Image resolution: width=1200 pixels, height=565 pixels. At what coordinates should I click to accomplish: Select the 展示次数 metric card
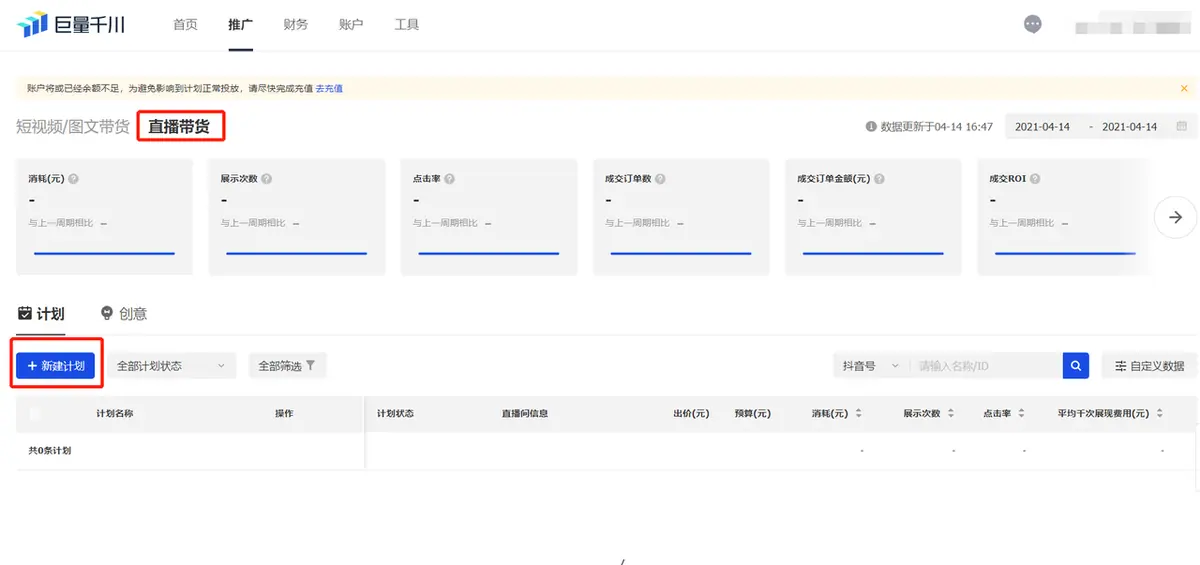click(x=296, y=216)
